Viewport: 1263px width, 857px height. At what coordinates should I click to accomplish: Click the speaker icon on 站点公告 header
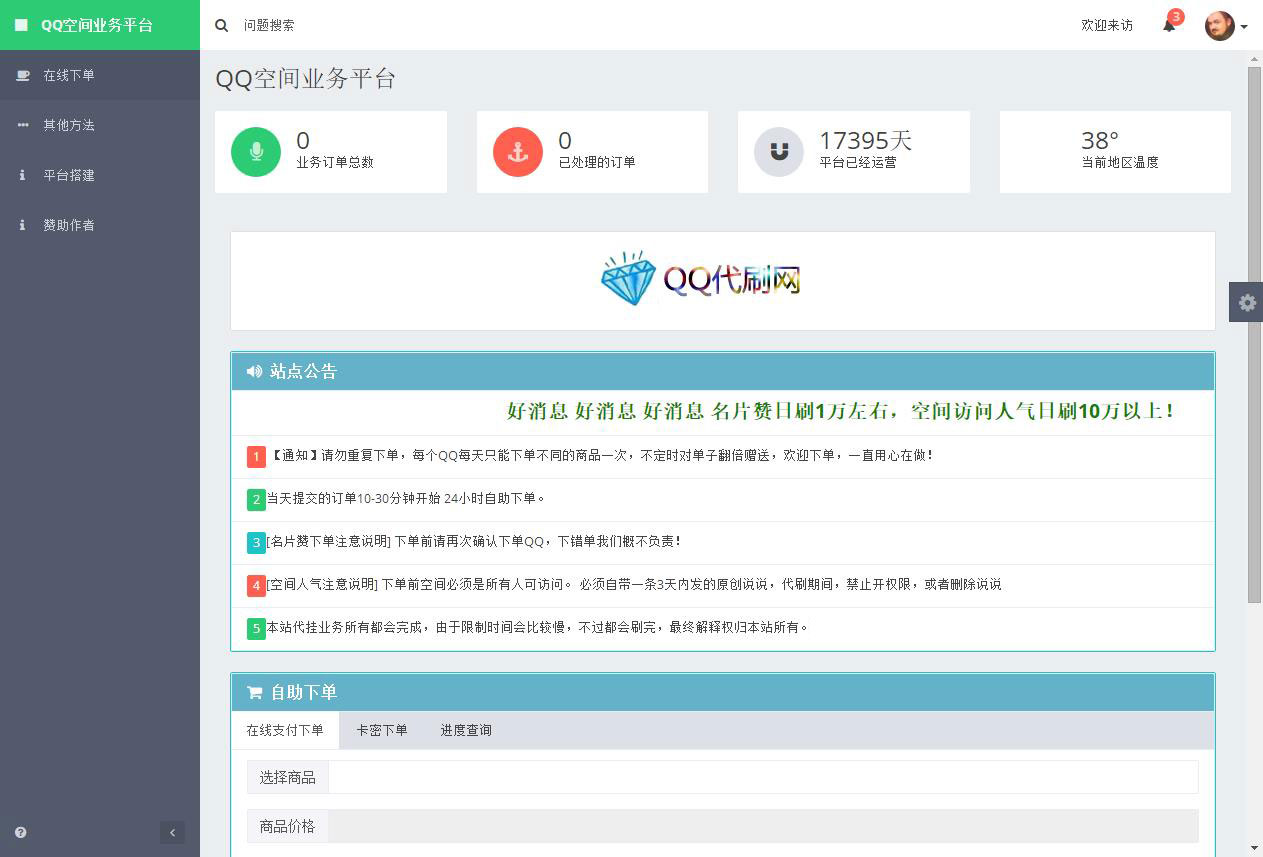(254, 371)
